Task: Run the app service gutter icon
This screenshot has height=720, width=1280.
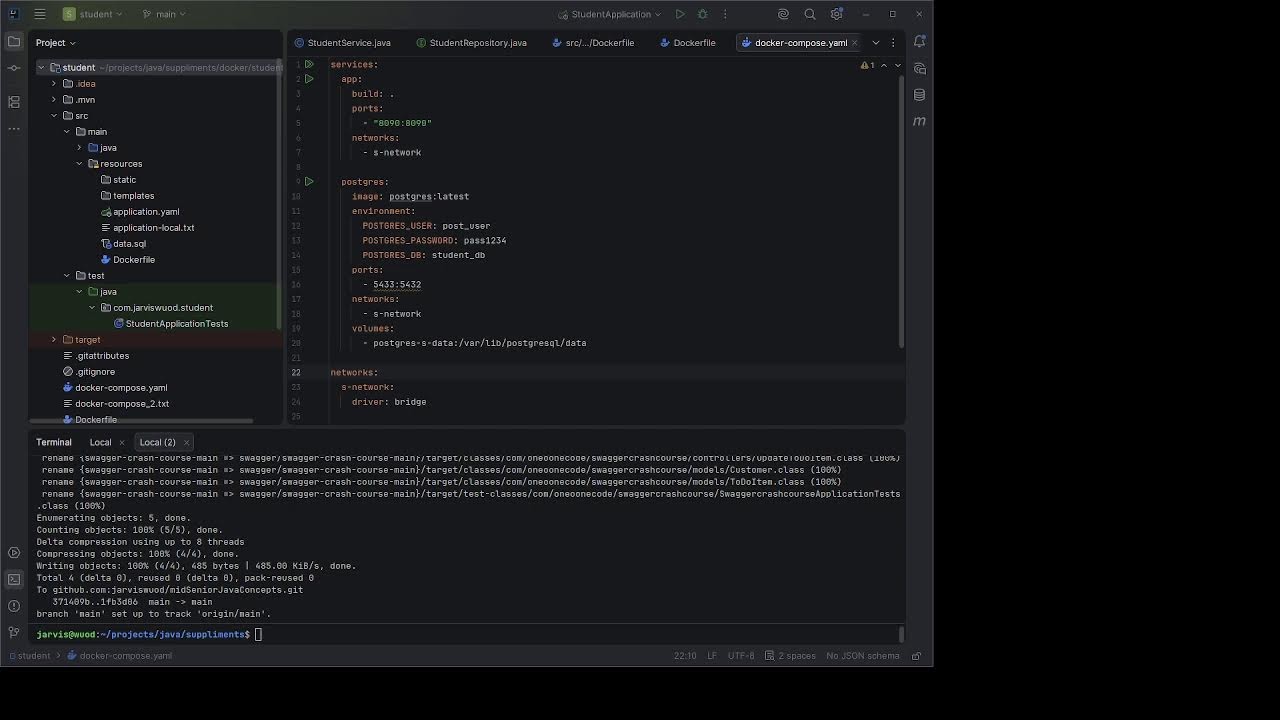Action: 309,79
